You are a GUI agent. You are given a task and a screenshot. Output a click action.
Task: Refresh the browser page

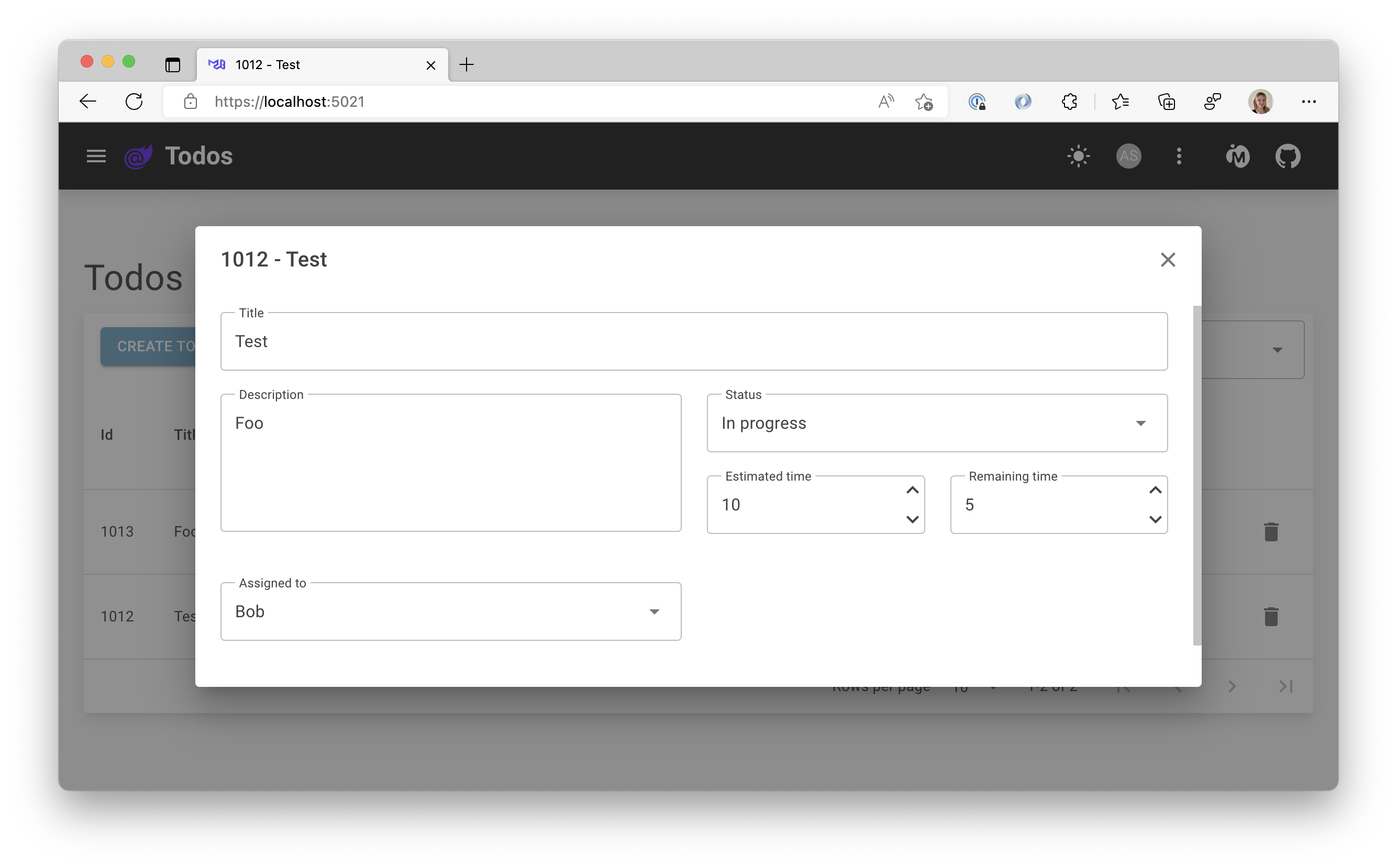click(134, 102)
